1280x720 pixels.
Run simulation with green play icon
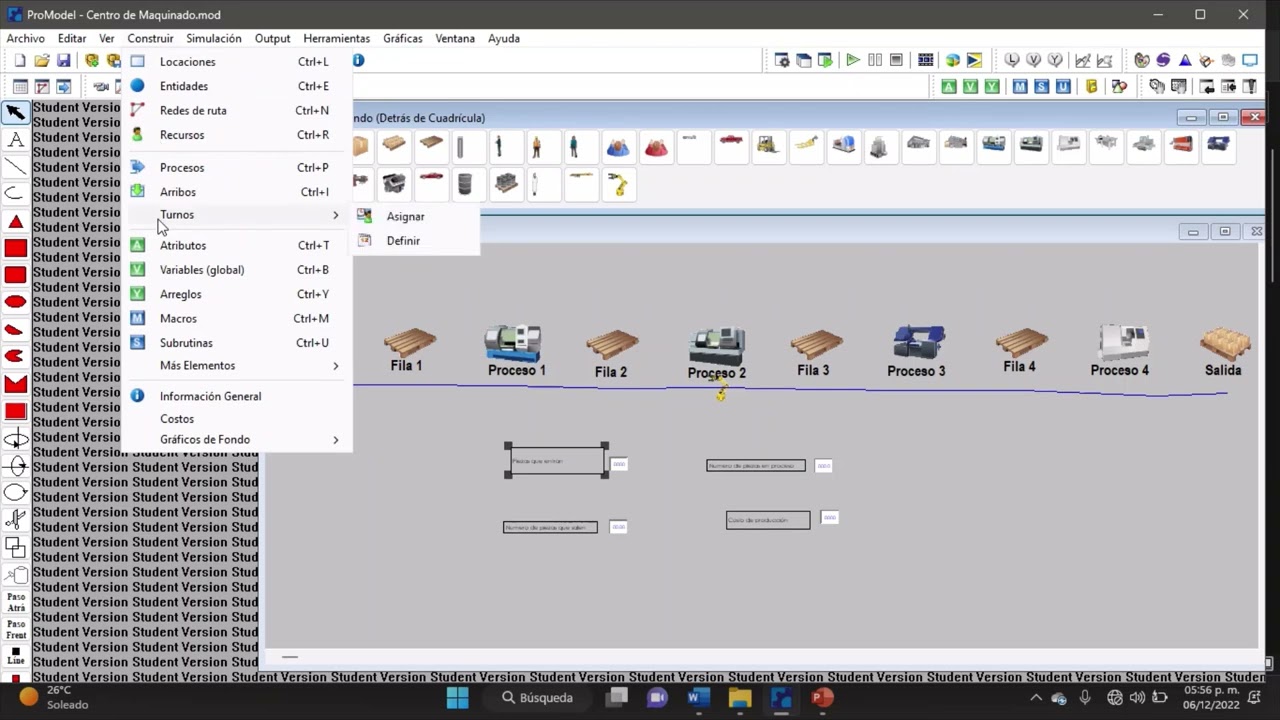tap(853, 60)
